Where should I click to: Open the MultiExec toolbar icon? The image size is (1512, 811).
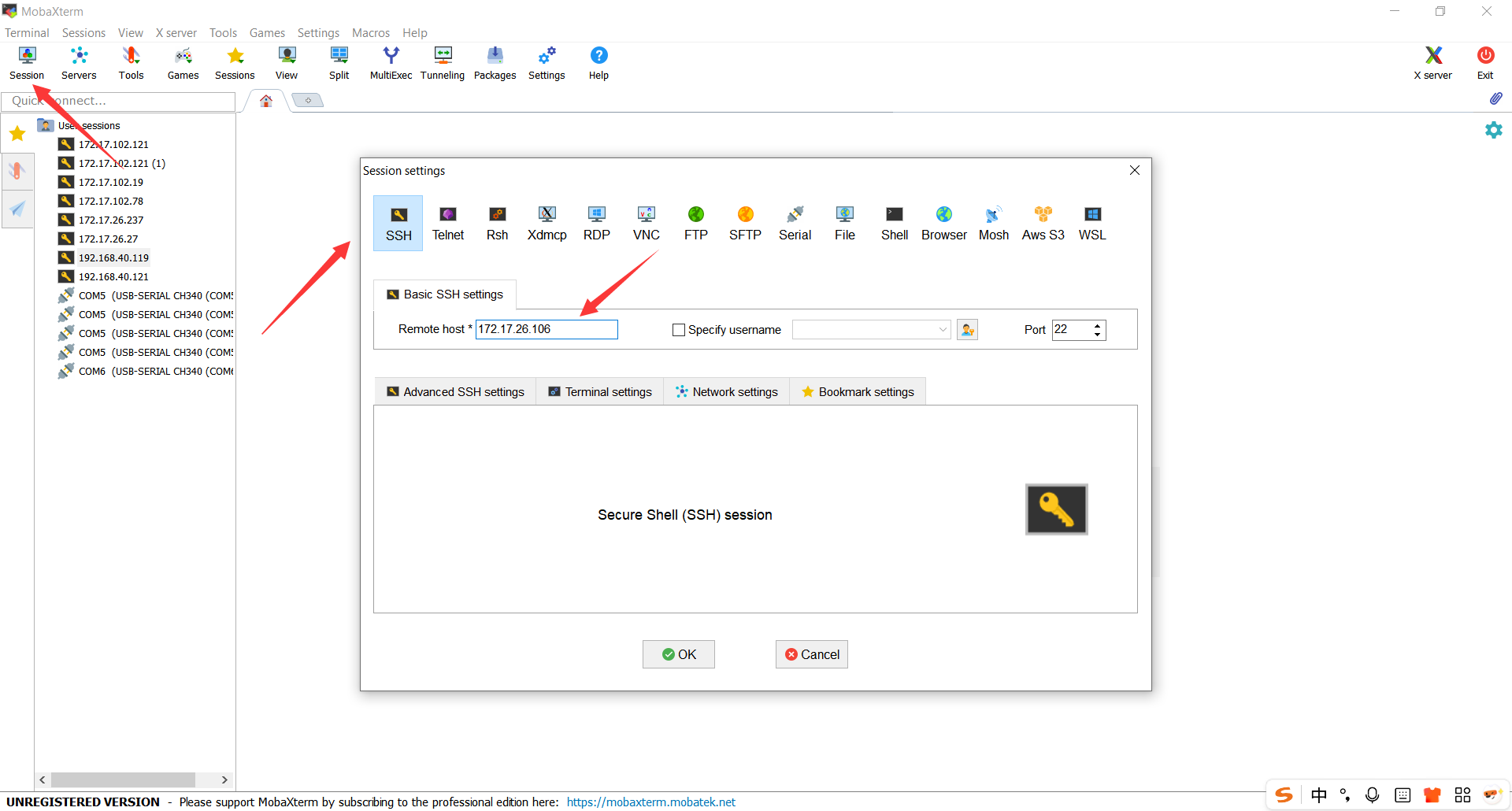tap(391, 63)
